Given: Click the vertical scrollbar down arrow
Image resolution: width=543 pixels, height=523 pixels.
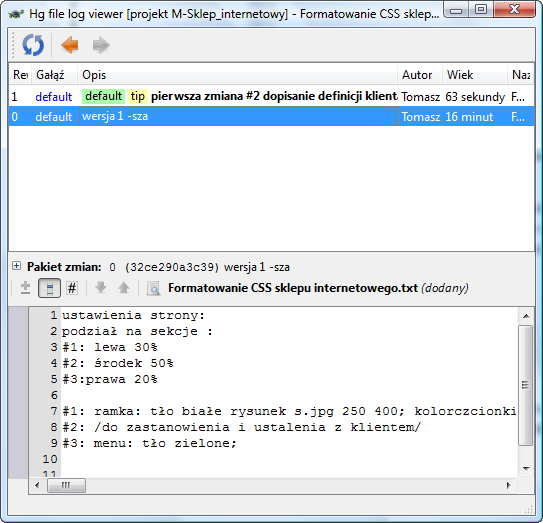Looking at the screenshot, I should pyautogui.click(x=526, y=469).
